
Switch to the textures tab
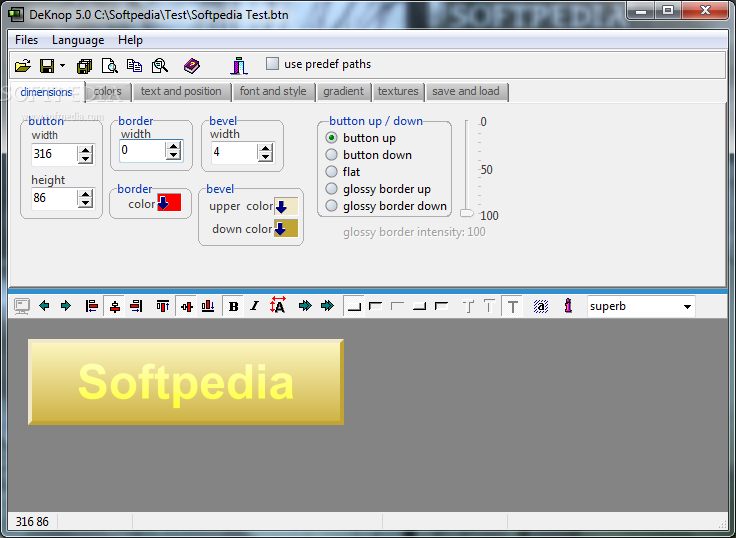(398, 91)
